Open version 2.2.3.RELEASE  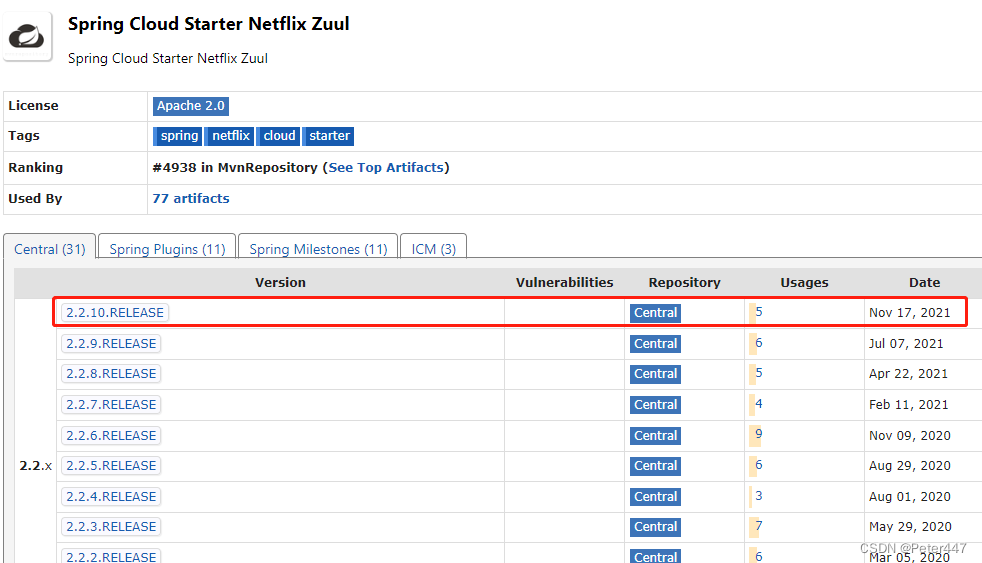pos(111,527)
